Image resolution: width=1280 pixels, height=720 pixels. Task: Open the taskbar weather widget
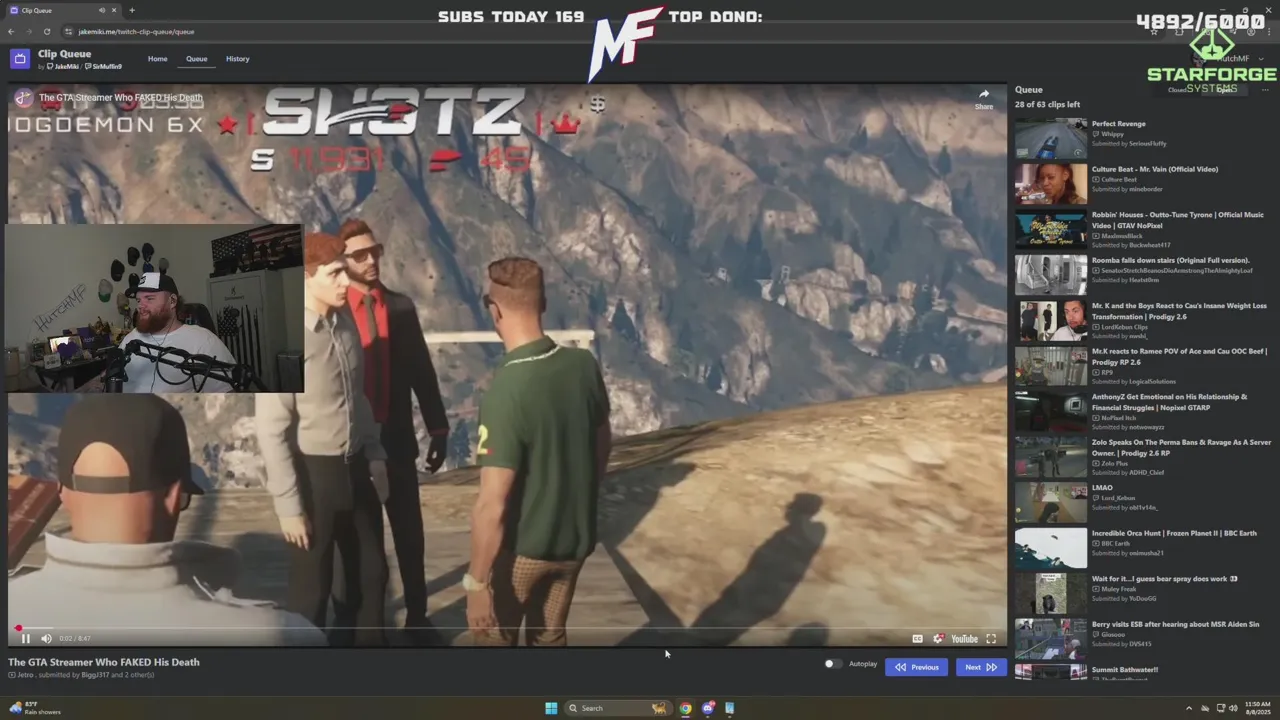pos(36,708)
